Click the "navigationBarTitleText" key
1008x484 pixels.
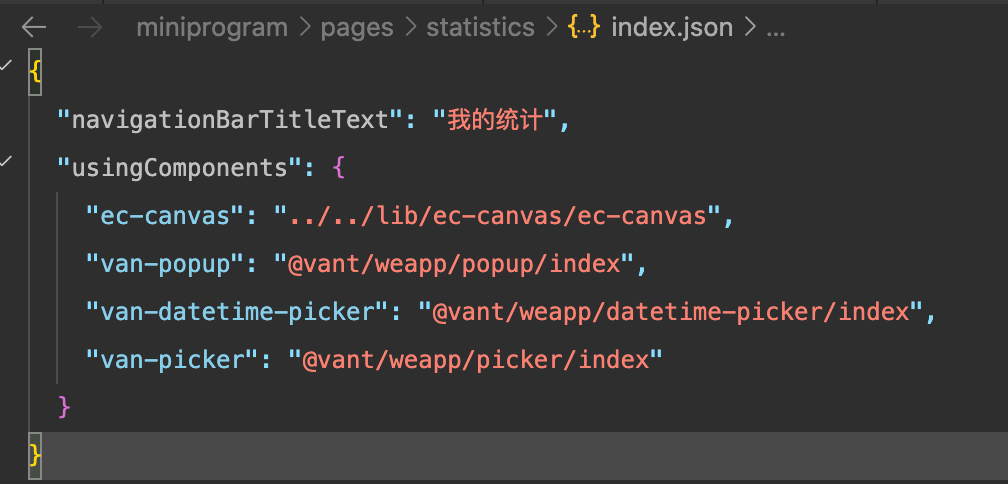(231, 120)
